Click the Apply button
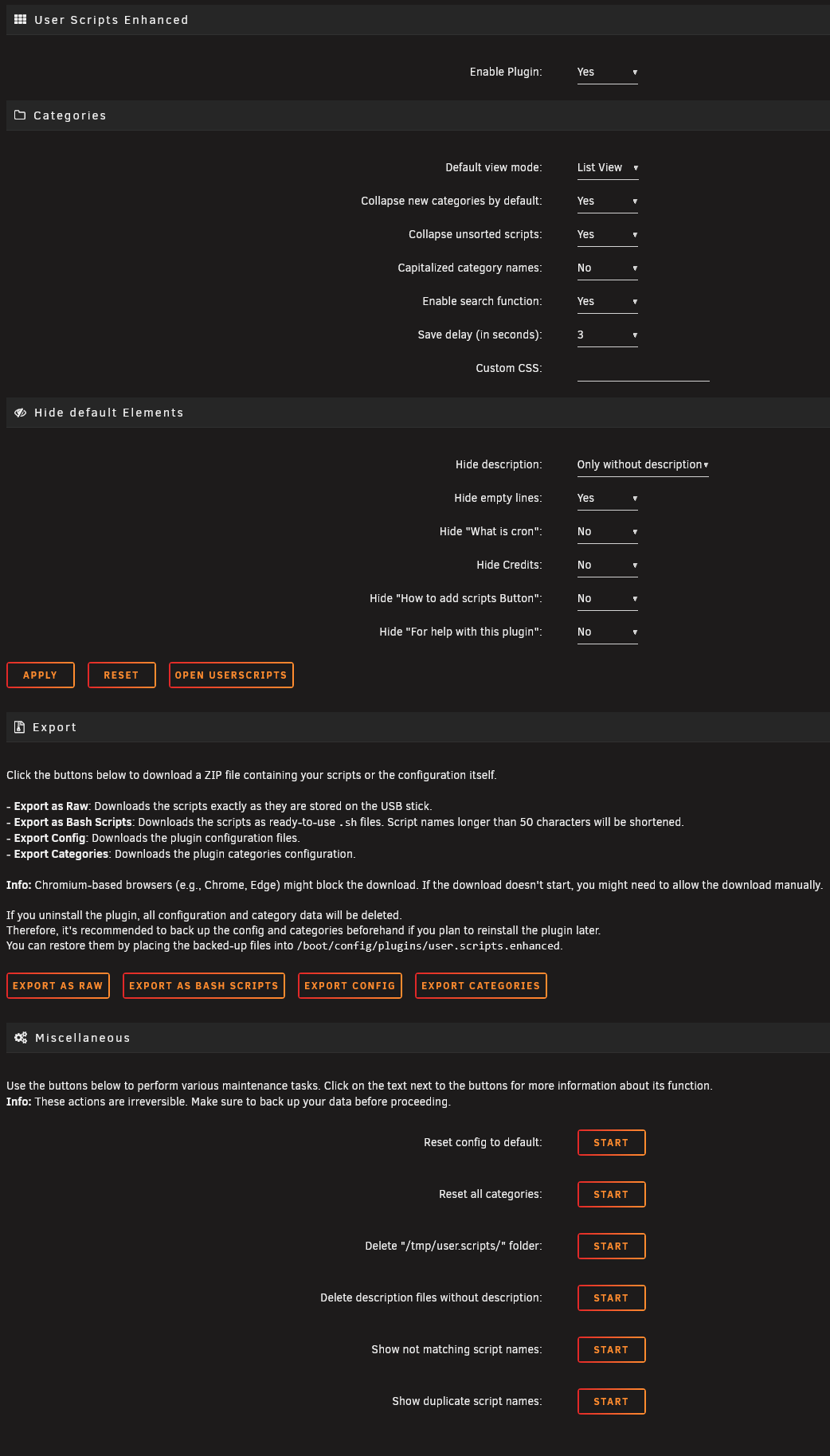Screen dimensions: 830x1456 tap(41, 675)
